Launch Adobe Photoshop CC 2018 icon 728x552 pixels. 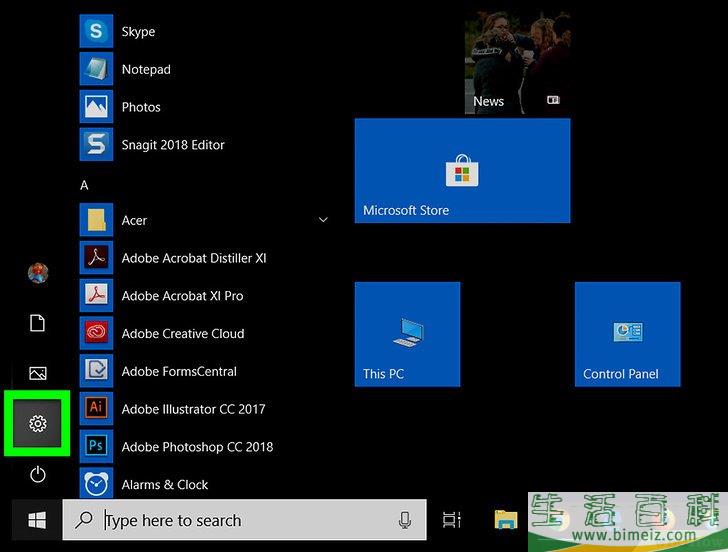coord(96,446)
